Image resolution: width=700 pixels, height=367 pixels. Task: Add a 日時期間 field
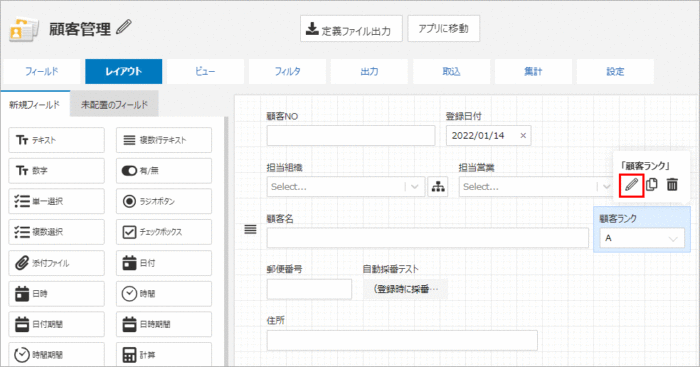tap(164, 324)
